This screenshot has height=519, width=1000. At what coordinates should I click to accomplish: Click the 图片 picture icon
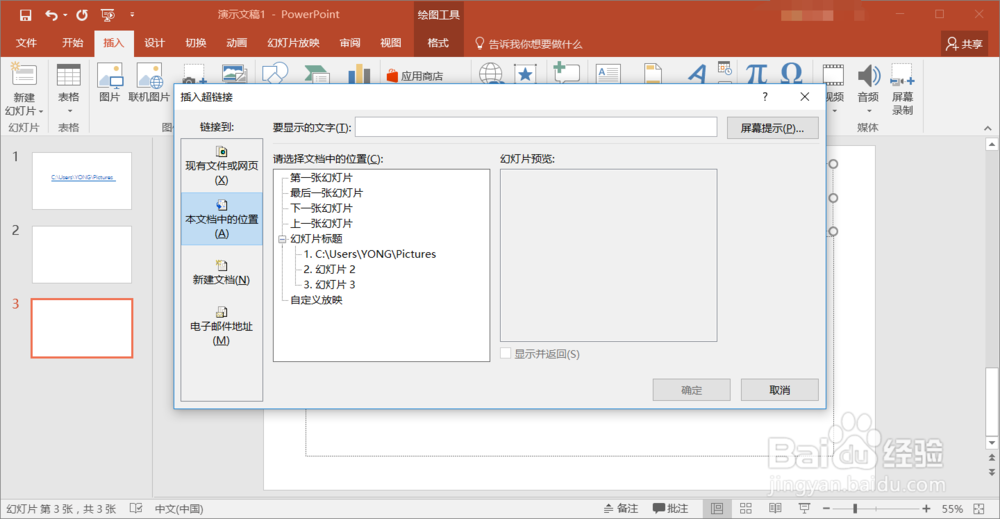[x=110, y=75]
